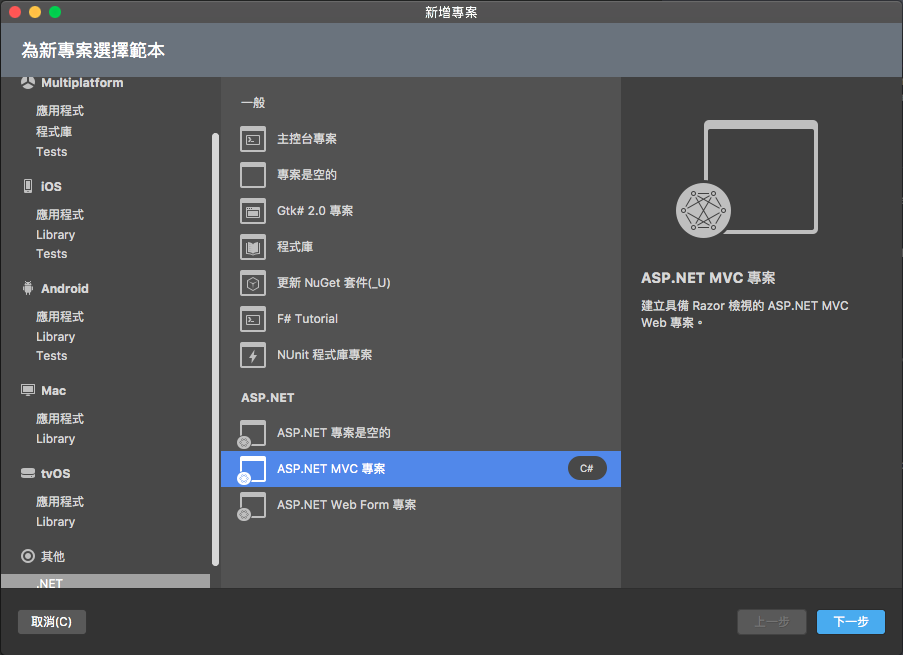Select 應用程式 under Android
Screen dimensions: 903x655
click(x=60, y=316)
